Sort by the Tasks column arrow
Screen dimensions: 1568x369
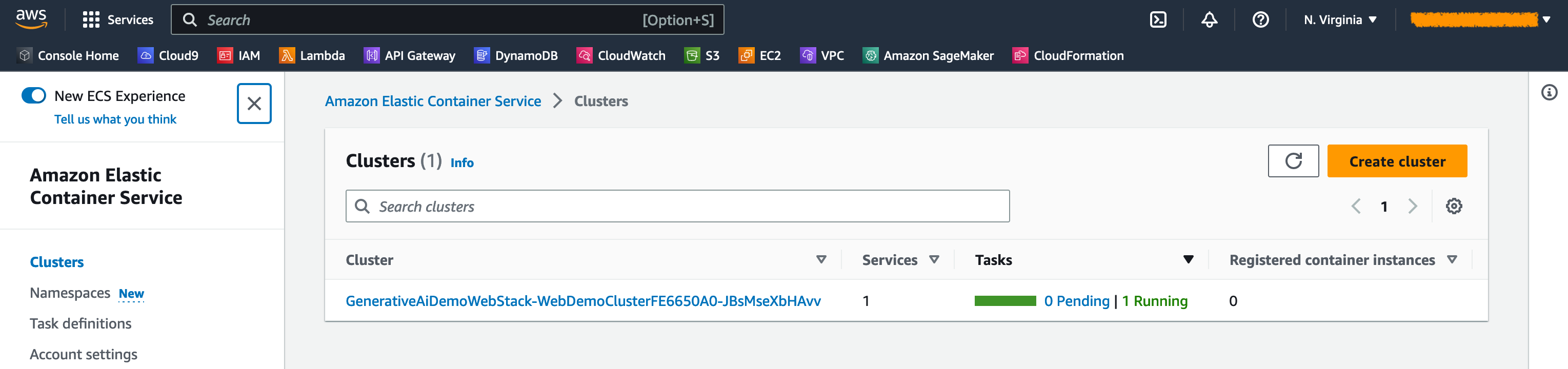(x=1188, y=259)
